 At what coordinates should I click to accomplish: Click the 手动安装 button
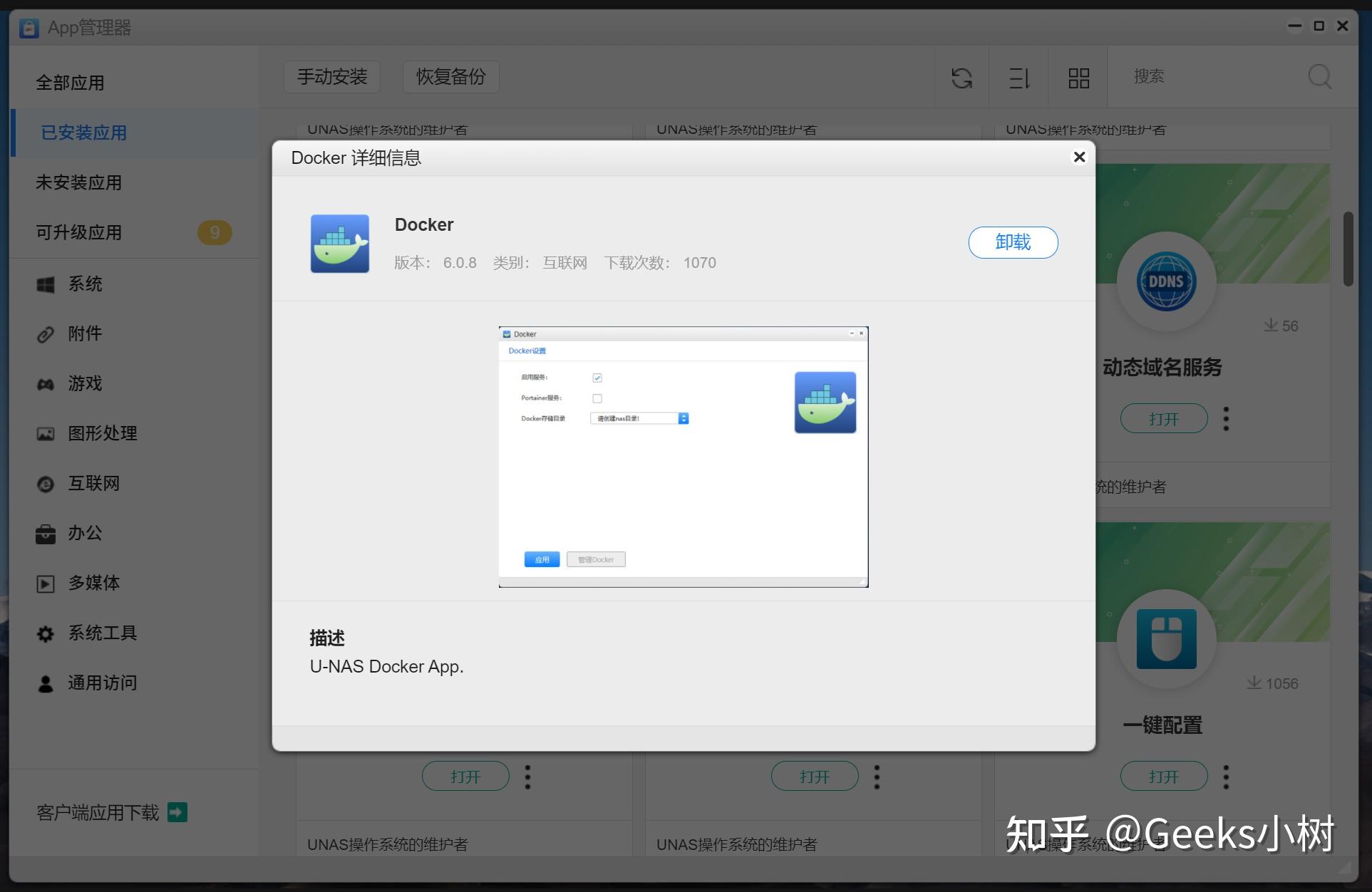click(x=332, y=77)
